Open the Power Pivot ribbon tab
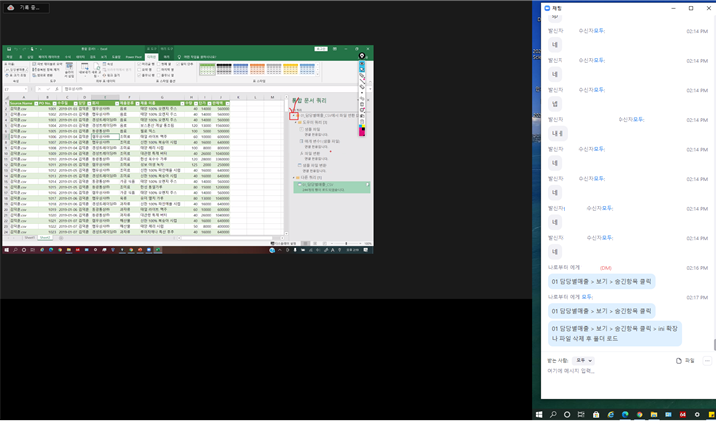 (133, 57)
